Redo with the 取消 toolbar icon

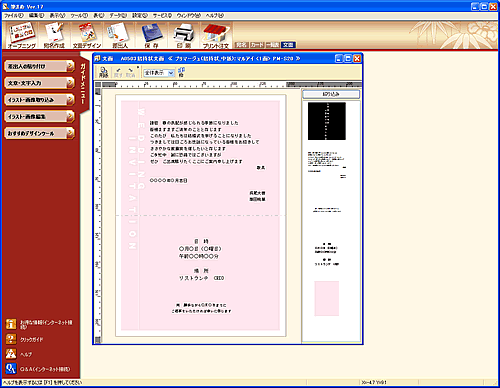pyautogui.click(x=130, y=72)
